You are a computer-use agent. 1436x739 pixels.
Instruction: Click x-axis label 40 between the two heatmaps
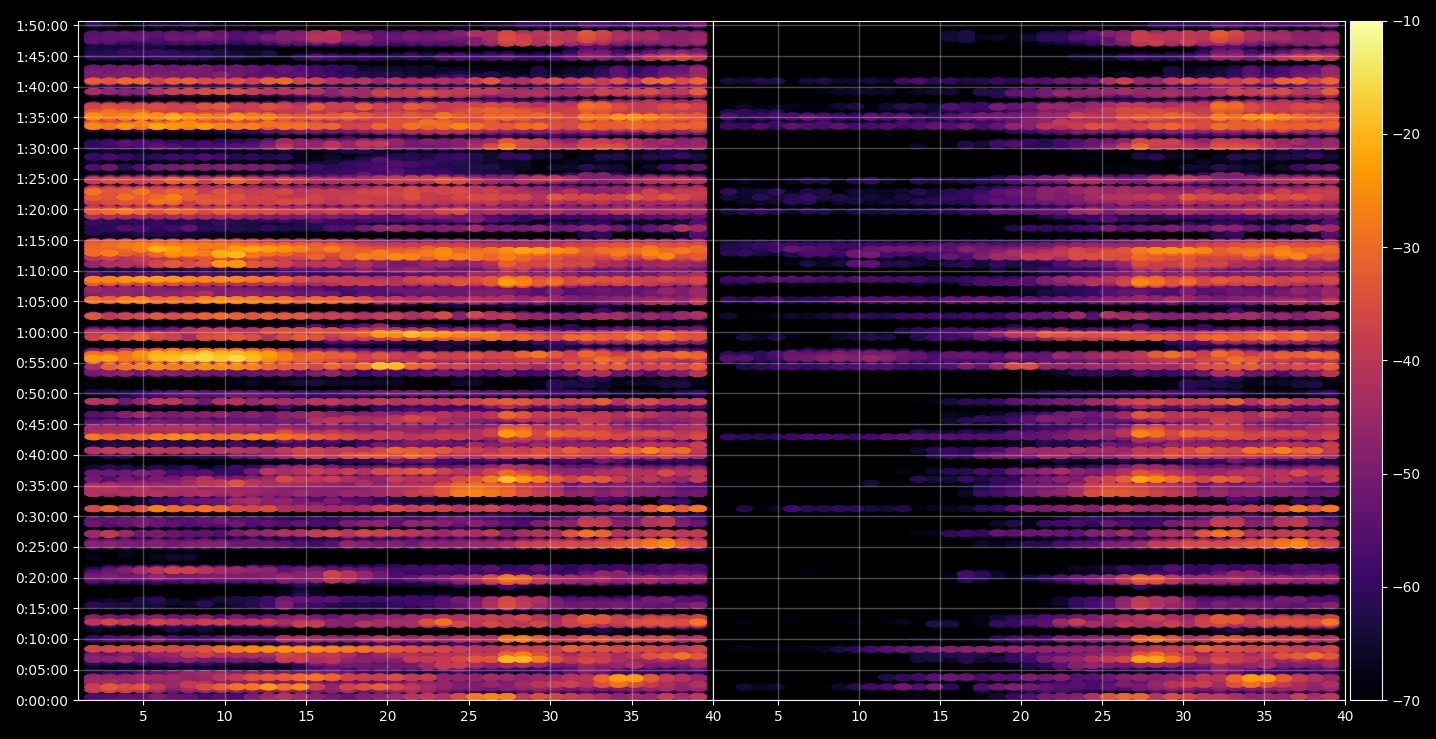tap(713, 716)
